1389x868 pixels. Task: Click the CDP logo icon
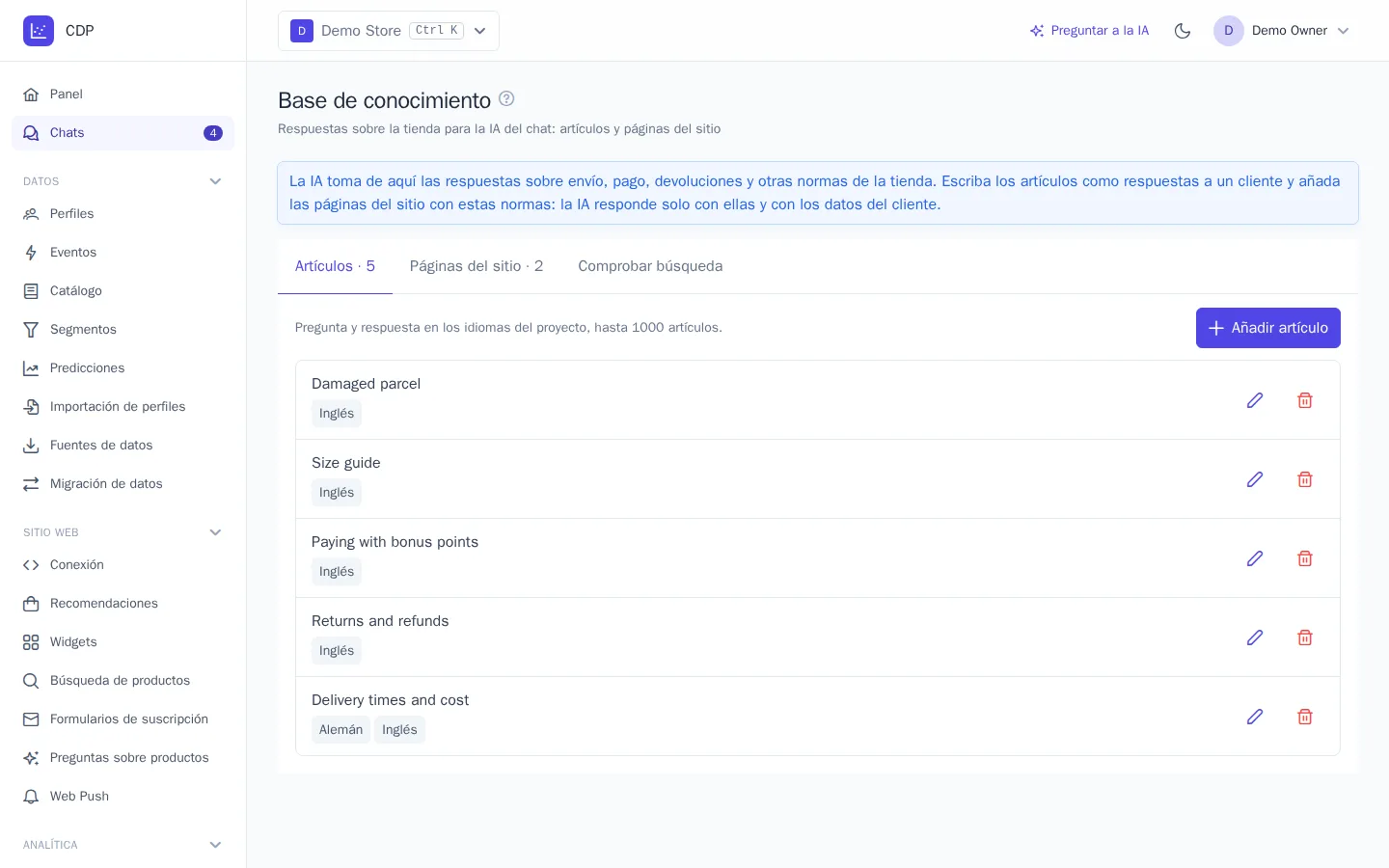click(39, 31)
